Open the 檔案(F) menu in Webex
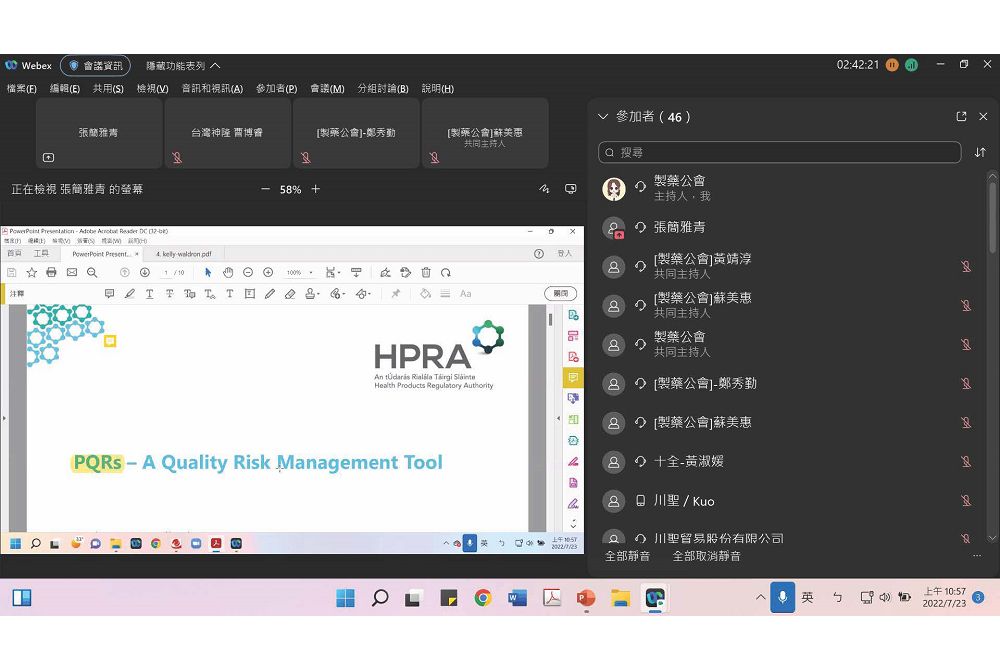 point(22,89)
